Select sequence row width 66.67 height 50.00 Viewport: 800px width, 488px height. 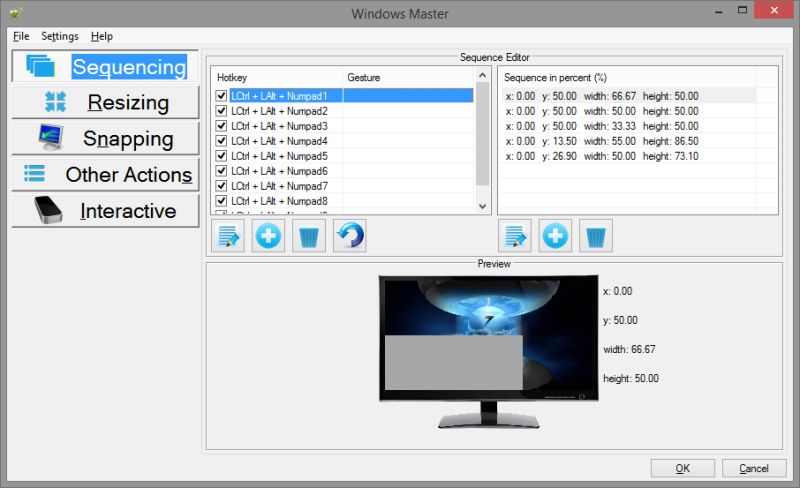pyautogui.click(x=629, y=96)
